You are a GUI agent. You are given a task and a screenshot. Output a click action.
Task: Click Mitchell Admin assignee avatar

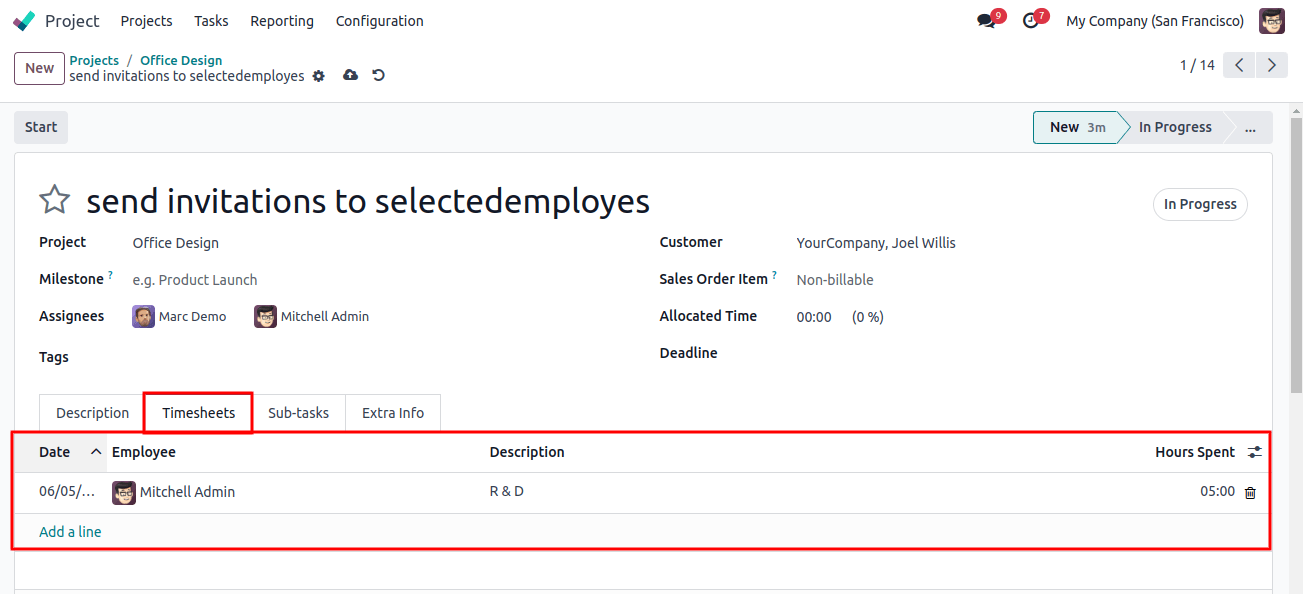pyautogui.click(x=265, y=317)
